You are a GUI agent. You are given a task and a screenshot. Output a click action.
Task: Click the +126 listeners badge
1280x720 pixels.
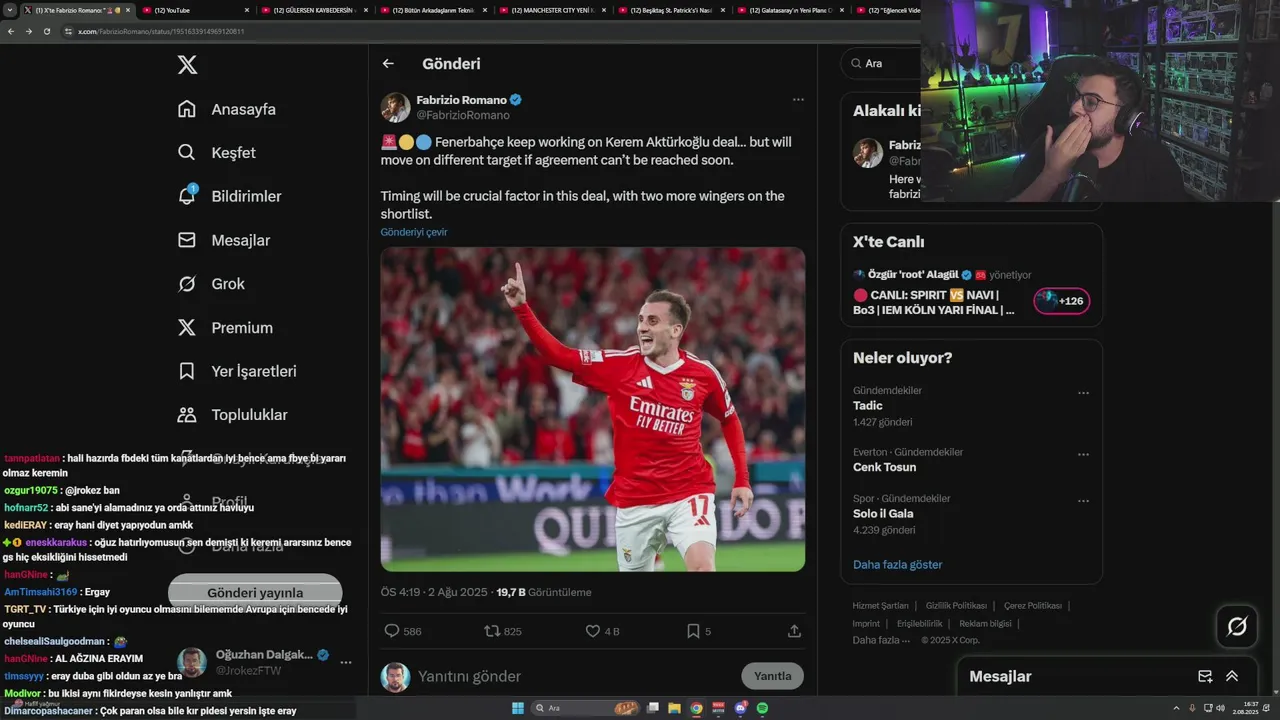tap(1061, 301)
